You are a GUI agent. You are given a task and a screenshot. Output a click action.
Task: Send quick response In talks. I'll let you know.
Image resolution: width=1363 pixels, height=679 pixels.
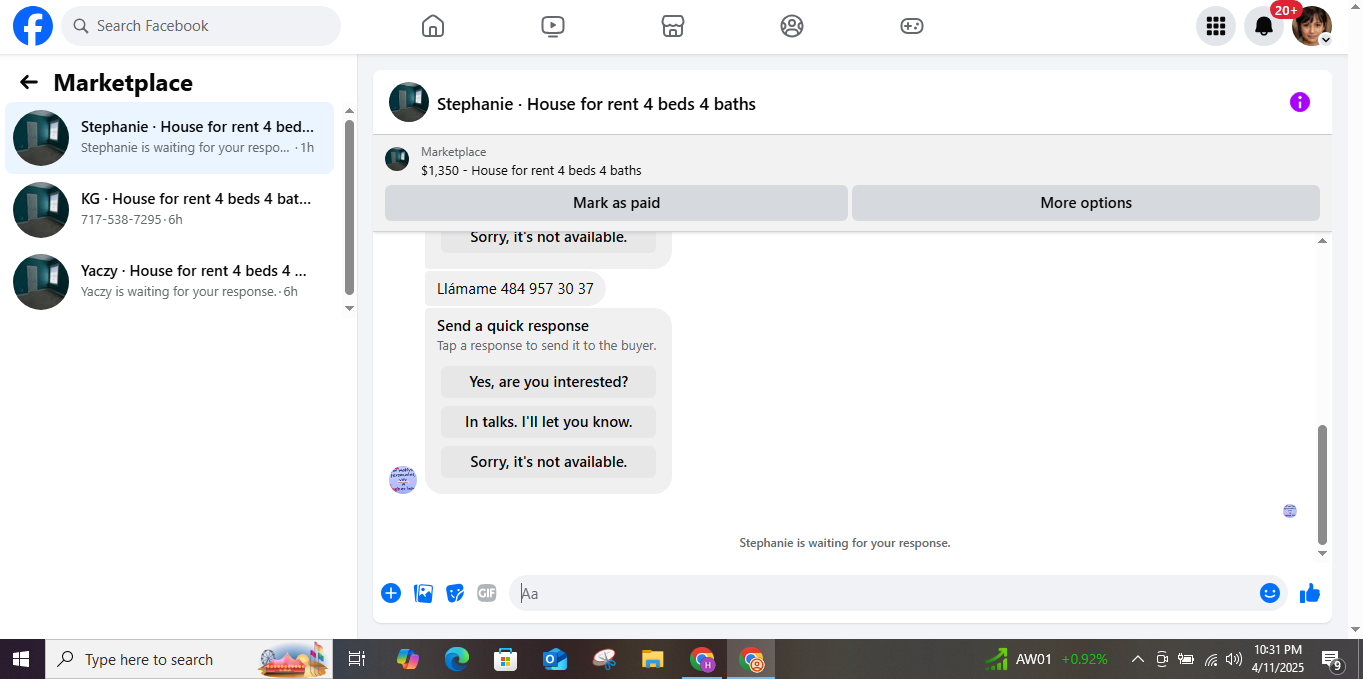click(x=548, y=422)
